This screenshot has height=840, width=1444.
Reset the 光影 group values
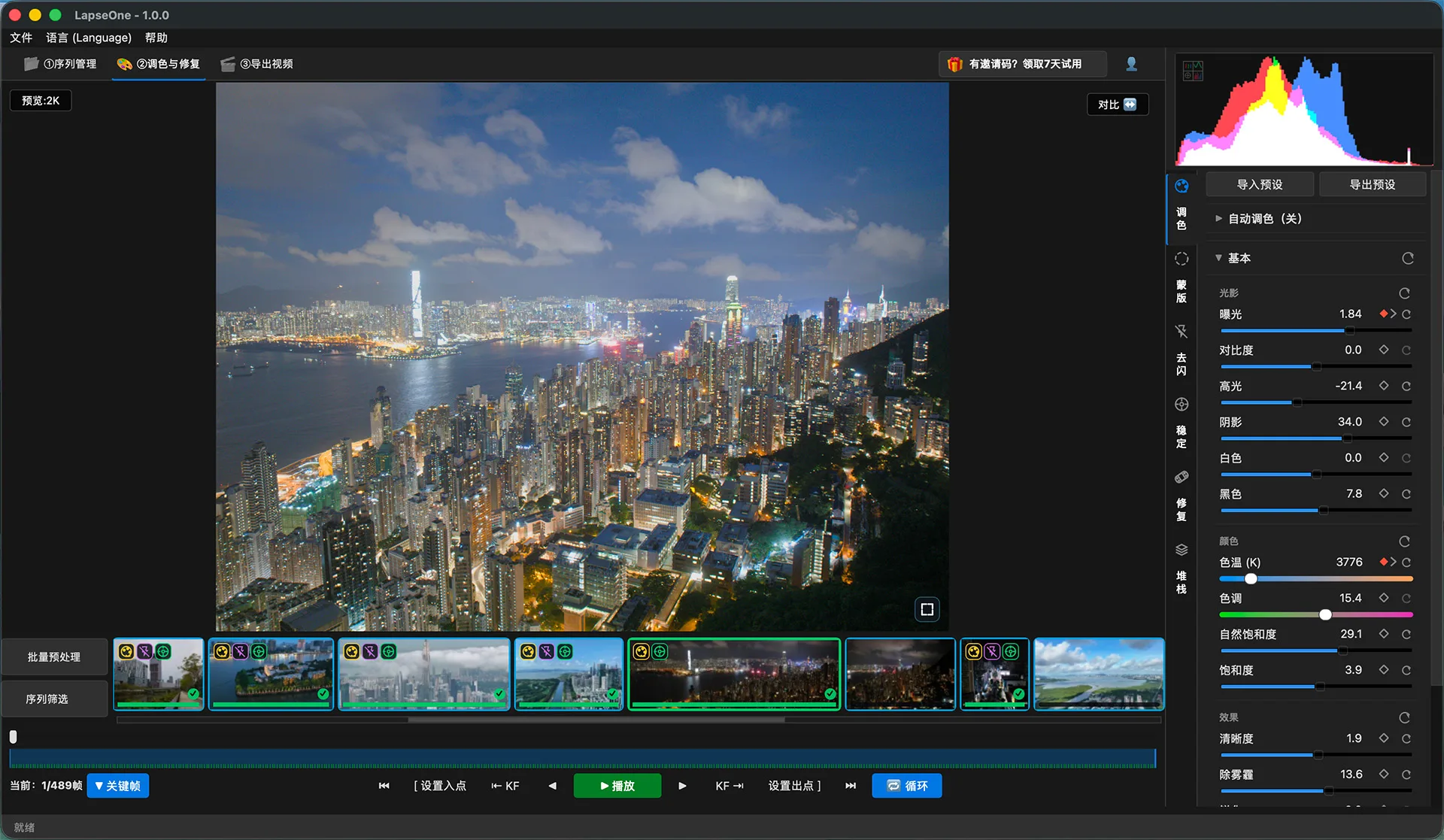[1404, 293]
